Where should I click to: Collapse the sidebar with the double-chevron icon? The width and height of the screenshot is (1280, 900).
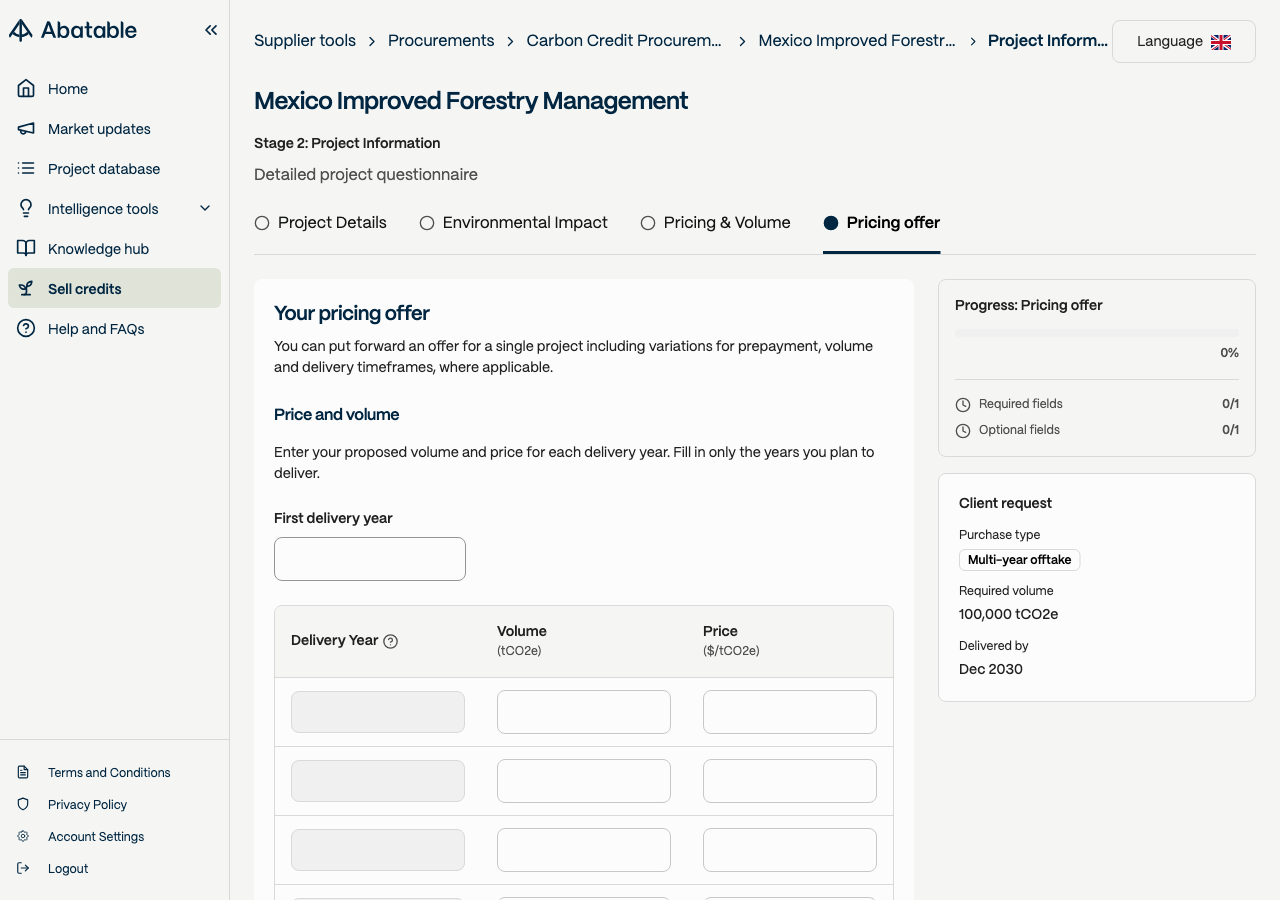[x=211, y=30]
